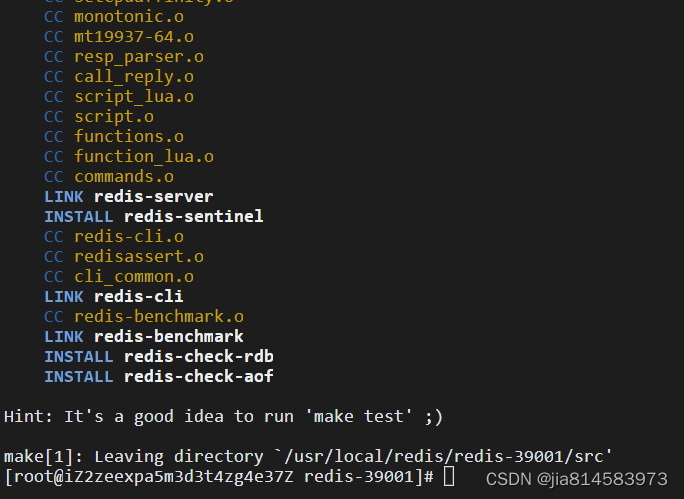This screenshot has width=684, height=499.
Task: Click the 'function_lua.o' compile line
Action: click(129, 157)
